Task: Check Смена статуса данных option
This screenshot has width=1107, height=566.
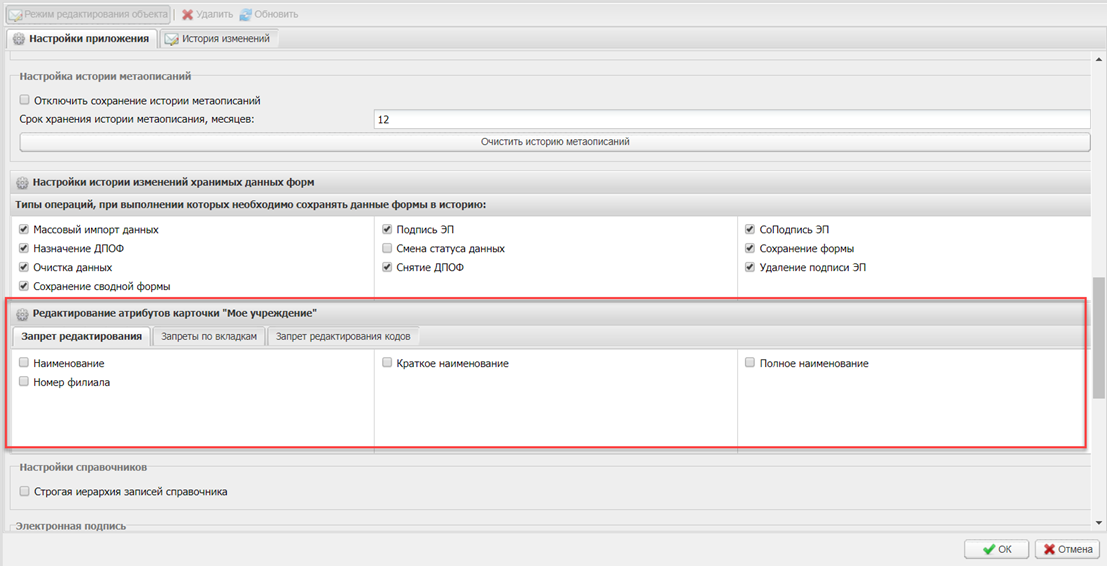Action: pos(388,249)
